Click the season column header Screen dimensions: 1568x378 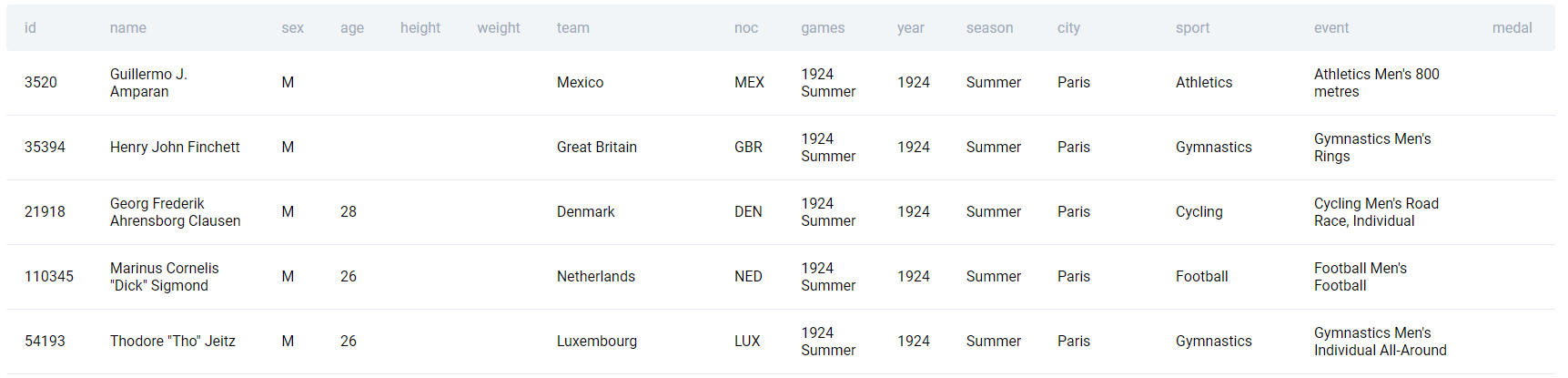[989, 28]
